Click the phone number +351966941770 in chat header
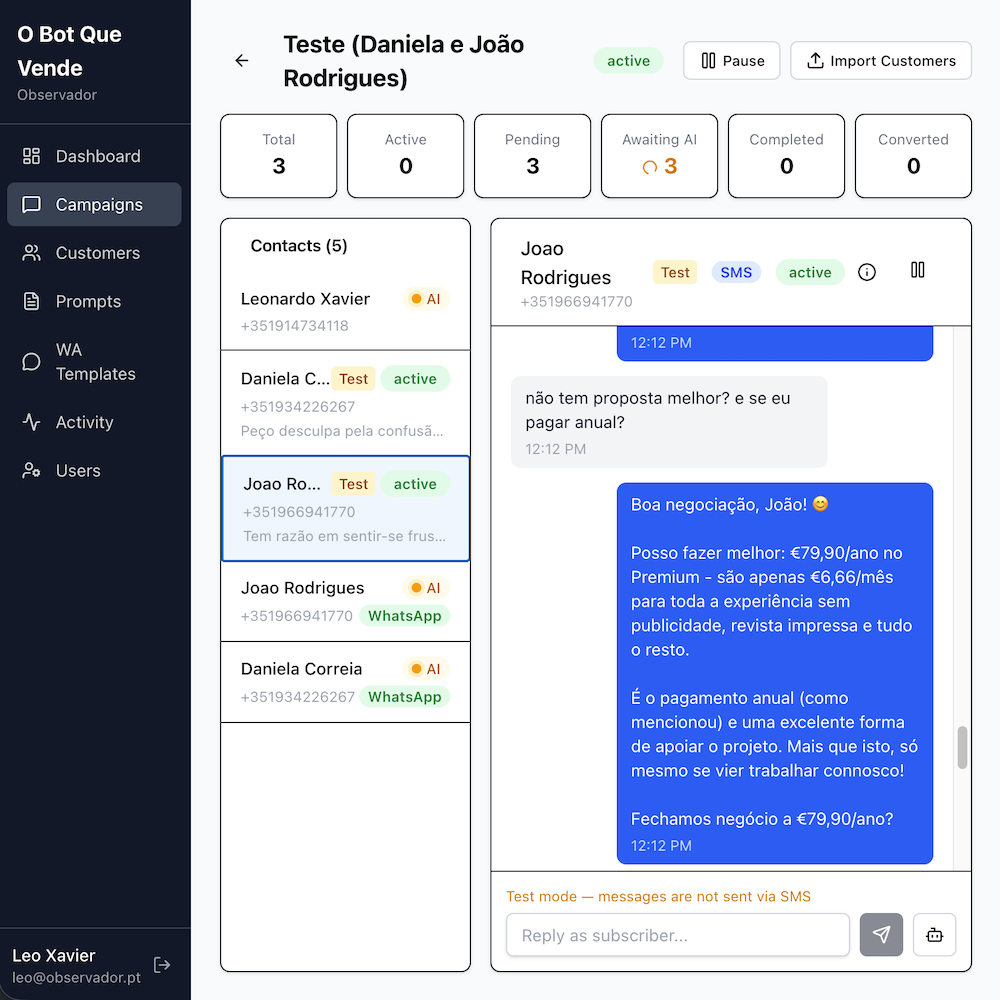1000x1000 pixels. [x=577, y=302]
